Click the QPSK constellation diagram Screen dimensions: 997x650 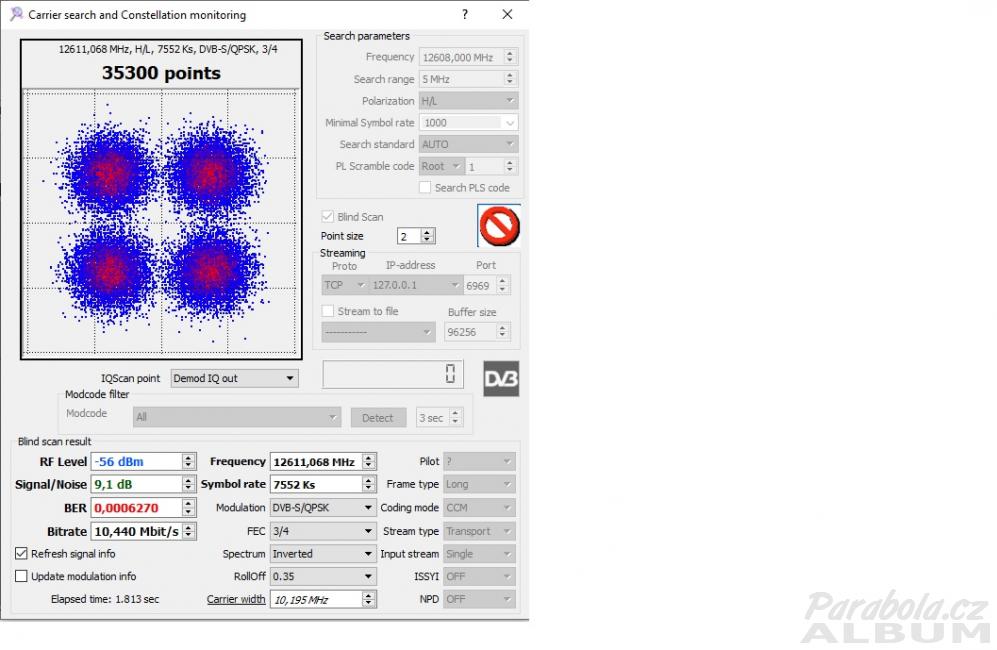coord(162,223)
